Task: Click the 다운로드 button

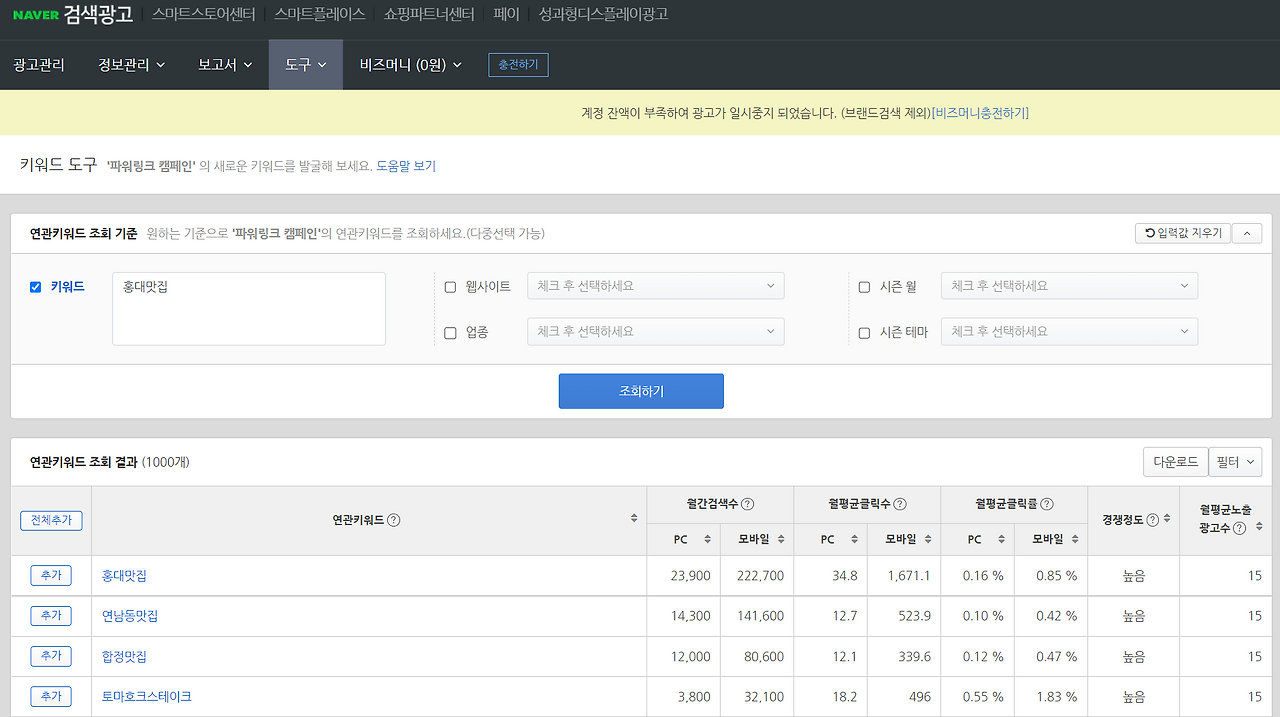Action: [1175, 462]
